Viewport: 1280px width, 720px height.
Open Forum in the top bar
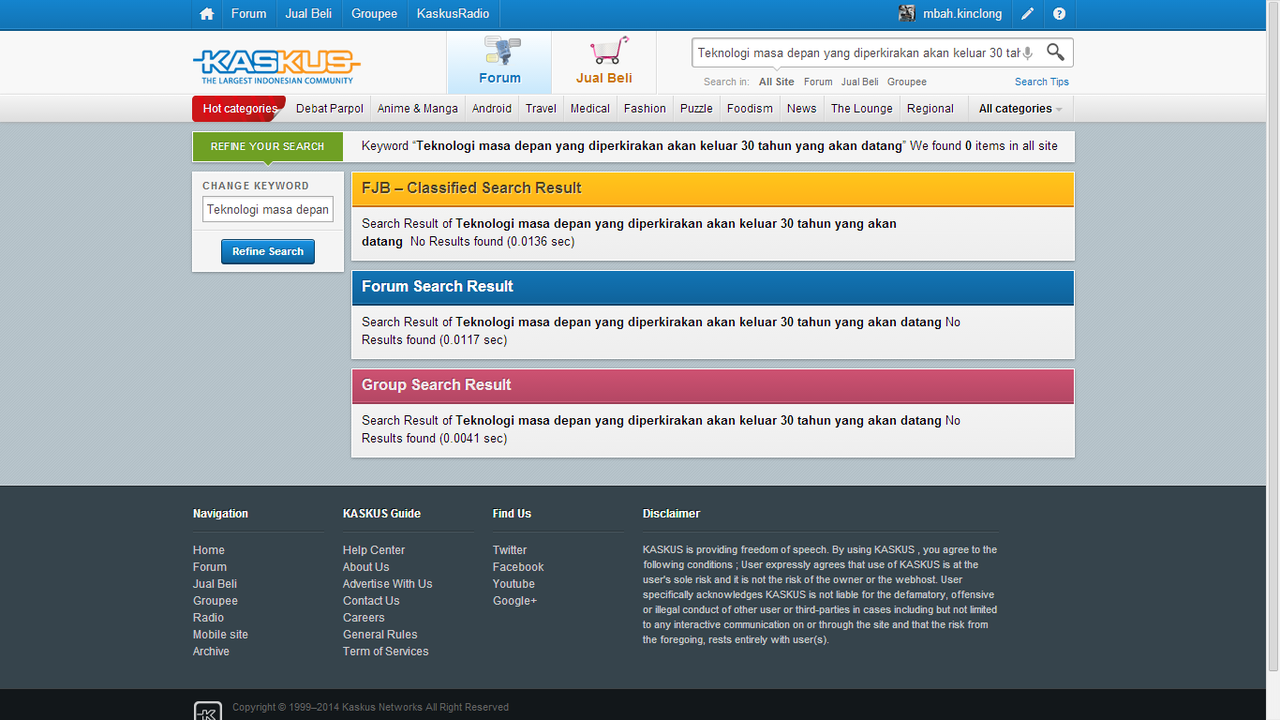(249, 14)
